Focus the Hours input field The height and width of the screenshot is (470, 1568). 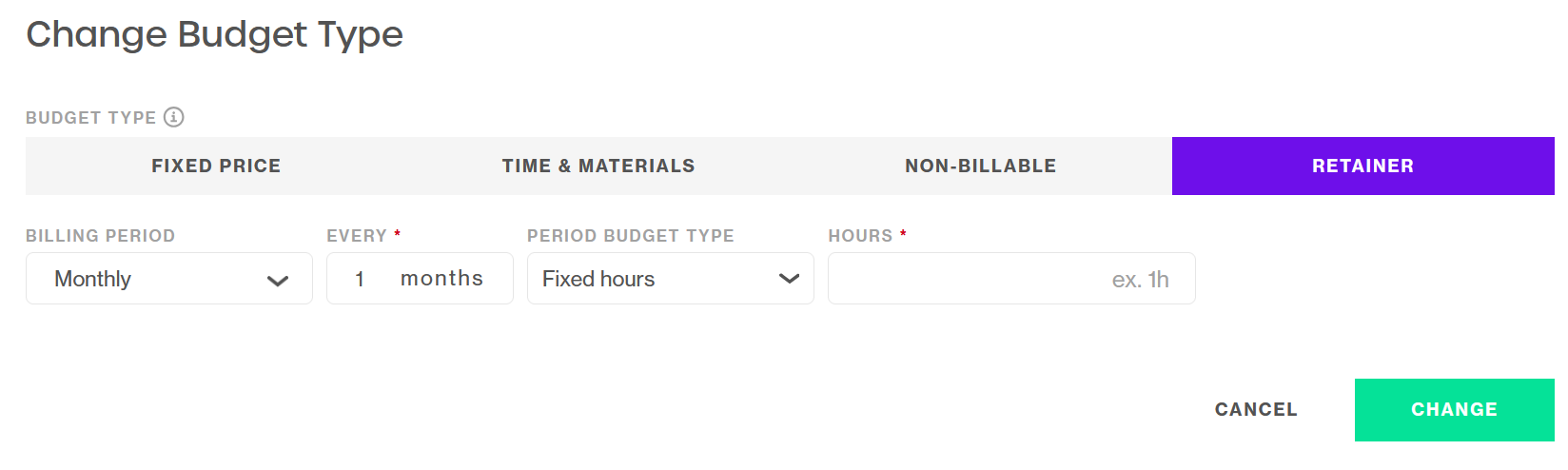1011,279
